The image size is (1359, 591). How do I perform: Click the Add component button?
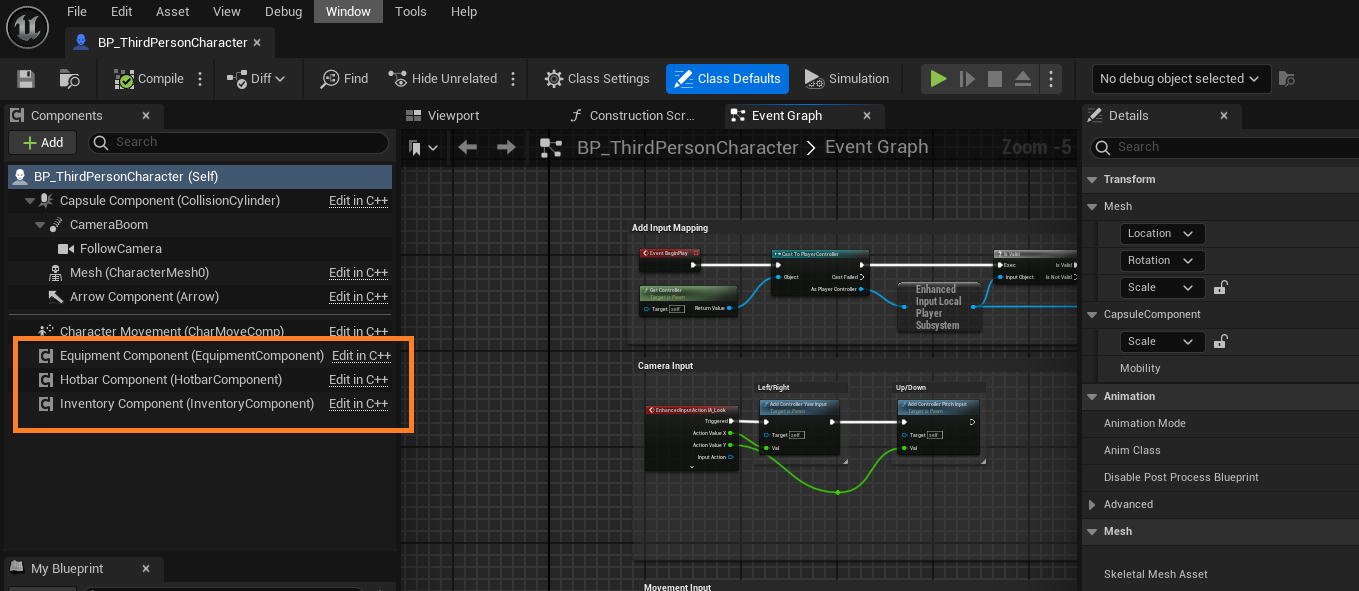[x=43, y=143]
